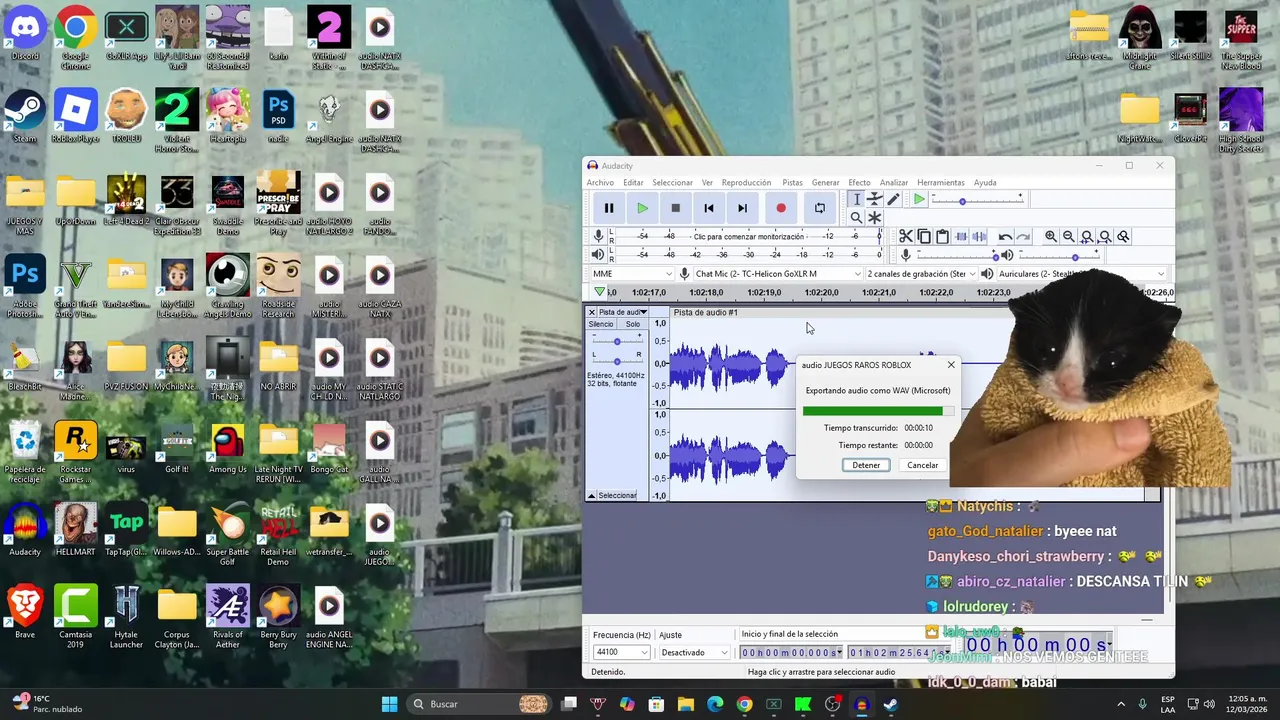Open the recording channels dropdown
The width and height of the screenshot is (1280, 720).
coord(921,274)
